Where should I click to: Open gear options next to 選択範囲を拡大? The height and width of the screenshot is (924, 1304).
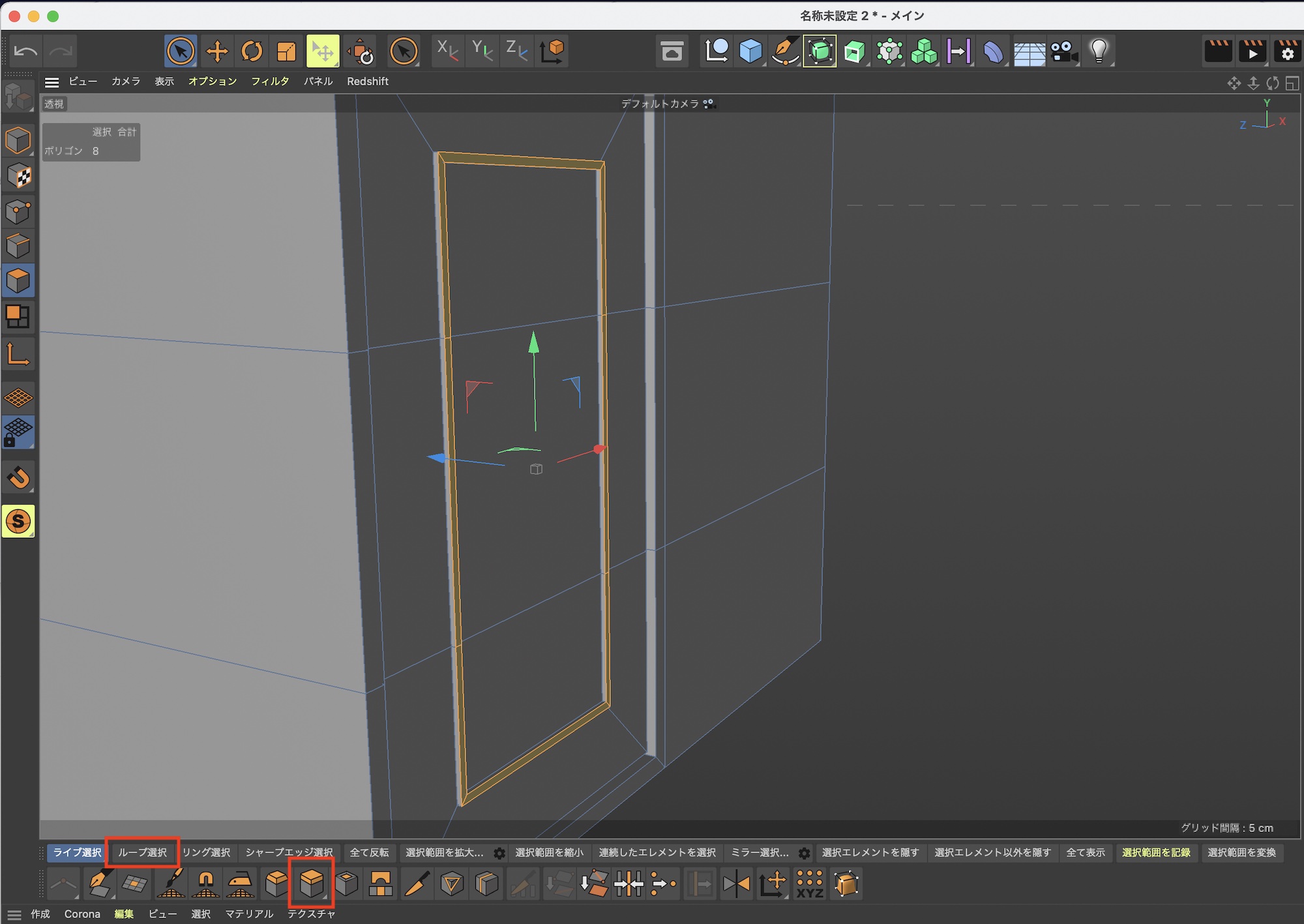pyautogui.click(x=499, y=853)
